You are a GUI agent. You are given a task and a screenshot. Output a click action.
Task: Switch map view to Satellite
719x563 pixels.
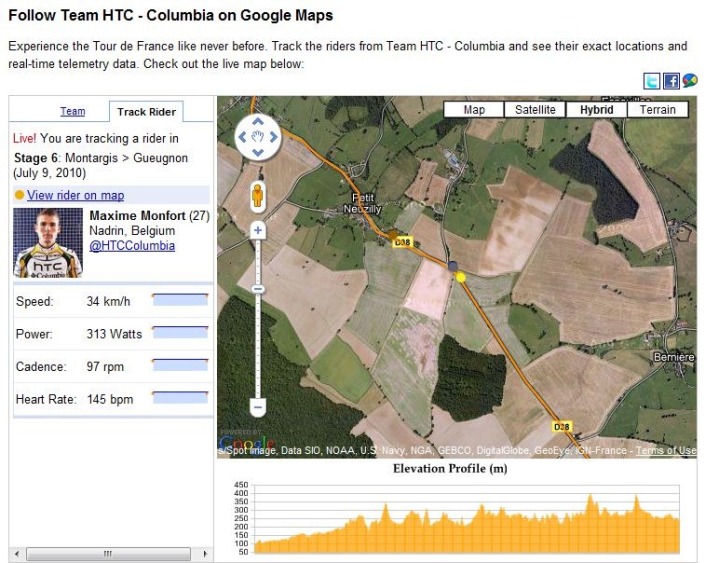tap(535, 110)
